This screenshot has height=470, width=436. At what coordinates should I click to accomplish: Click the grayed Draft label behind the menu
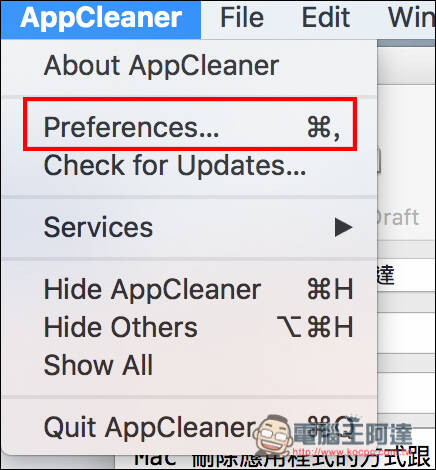(397, 217)
